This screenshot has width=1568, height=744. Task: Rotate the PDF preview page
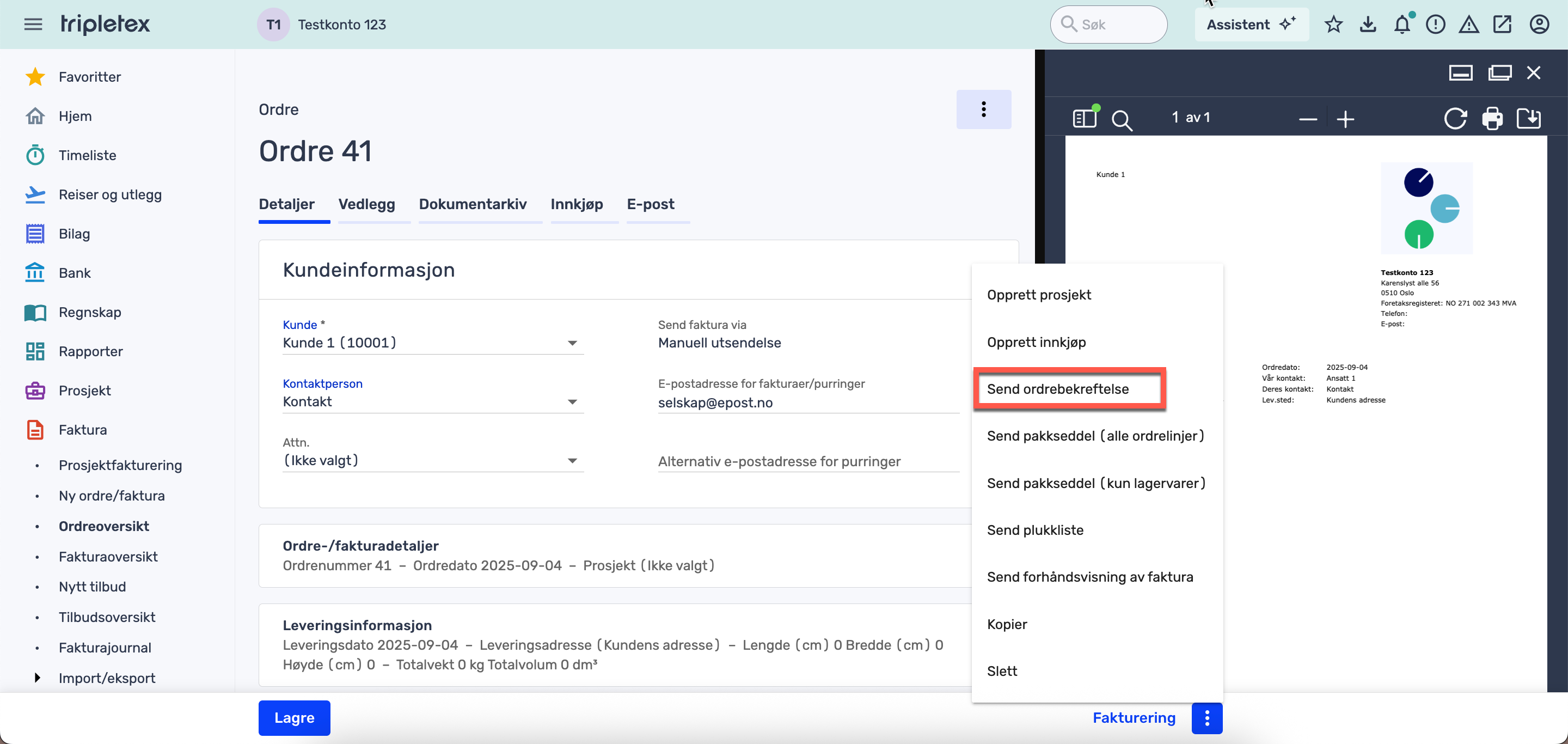click(1455, 118)
